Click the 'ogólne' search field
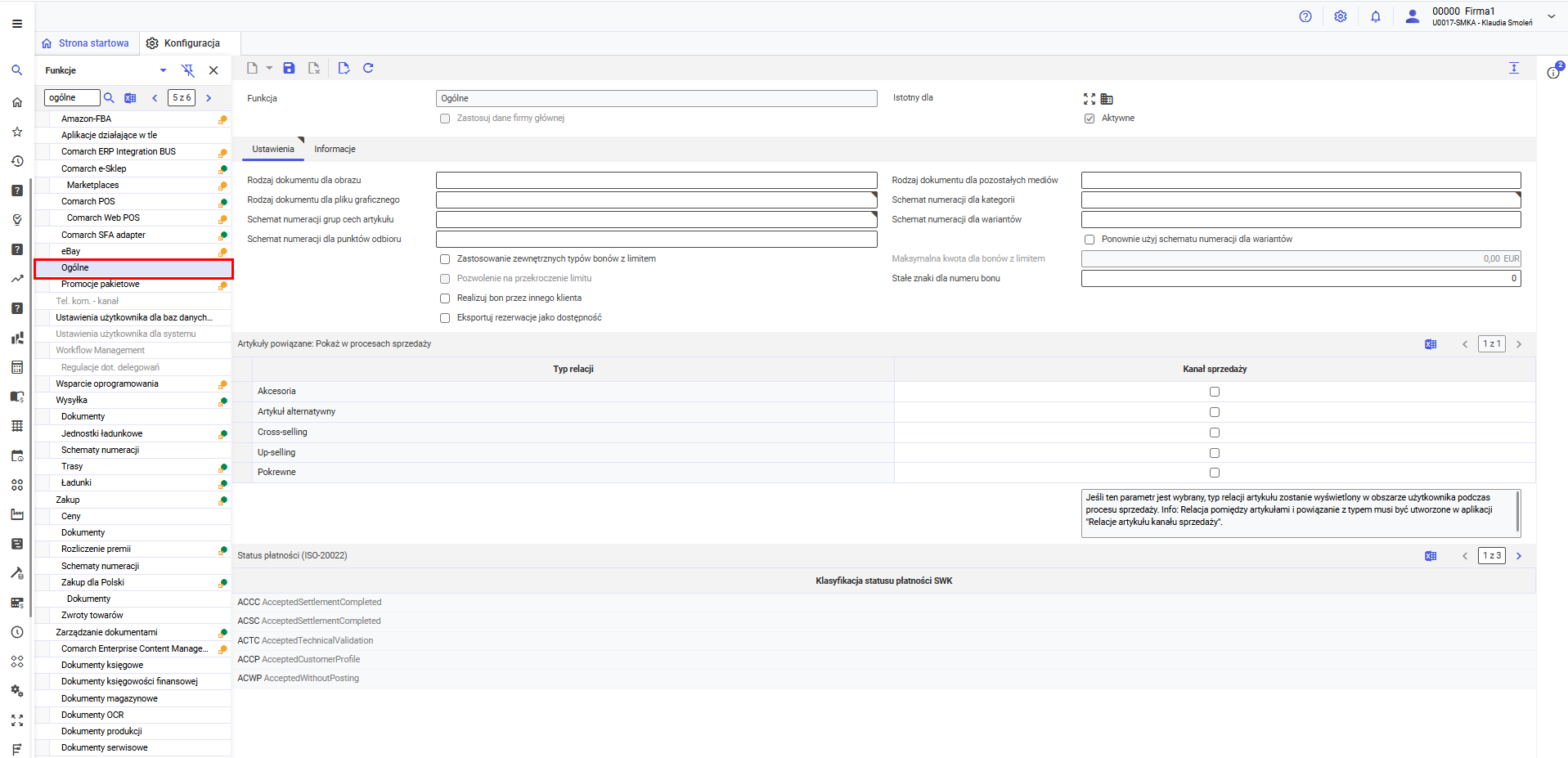Viewport: 1568px width, 758px height. click(72, 98)
